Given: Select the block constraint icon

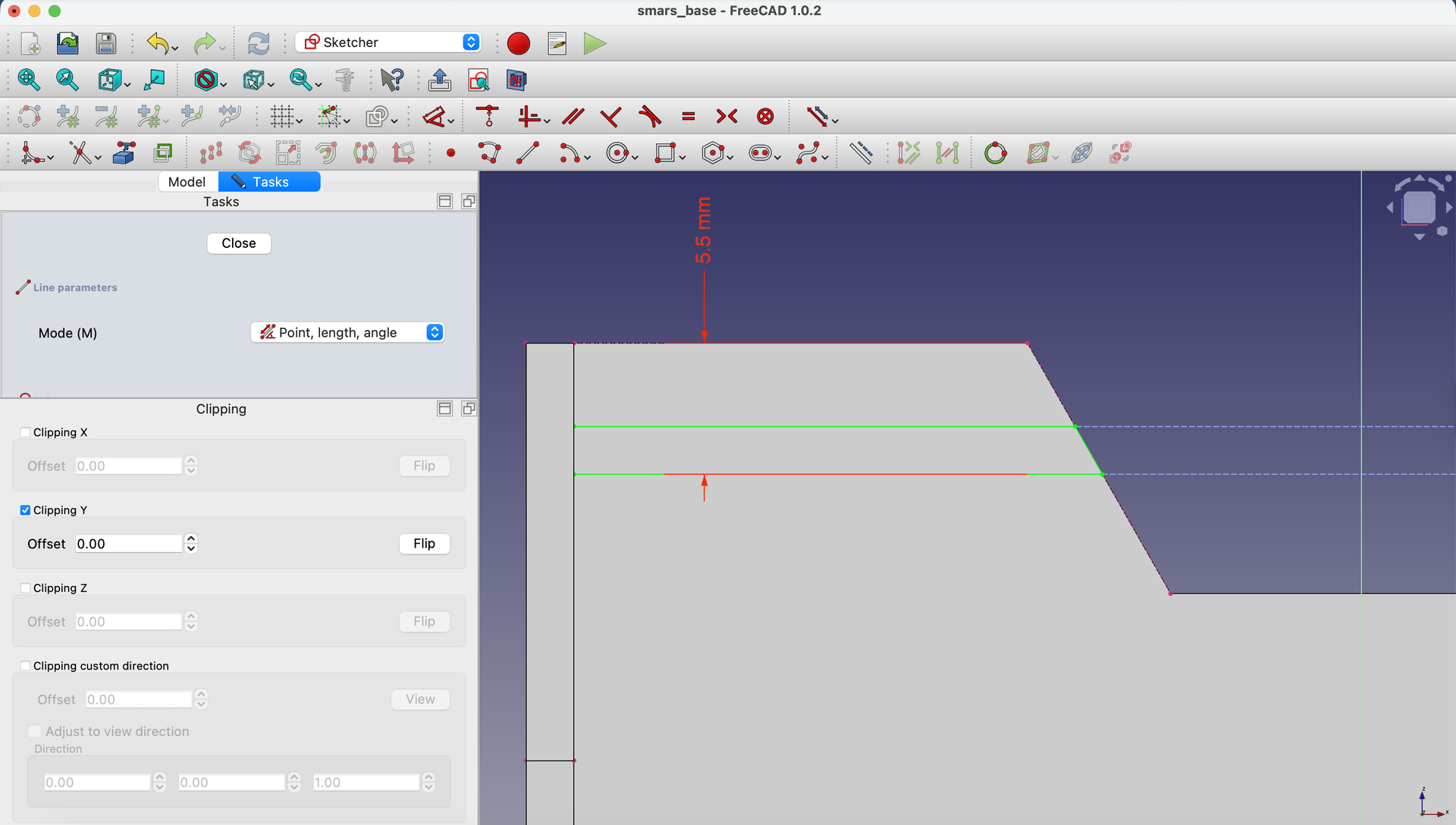Looking at the screenshot, I should (766, 116).
